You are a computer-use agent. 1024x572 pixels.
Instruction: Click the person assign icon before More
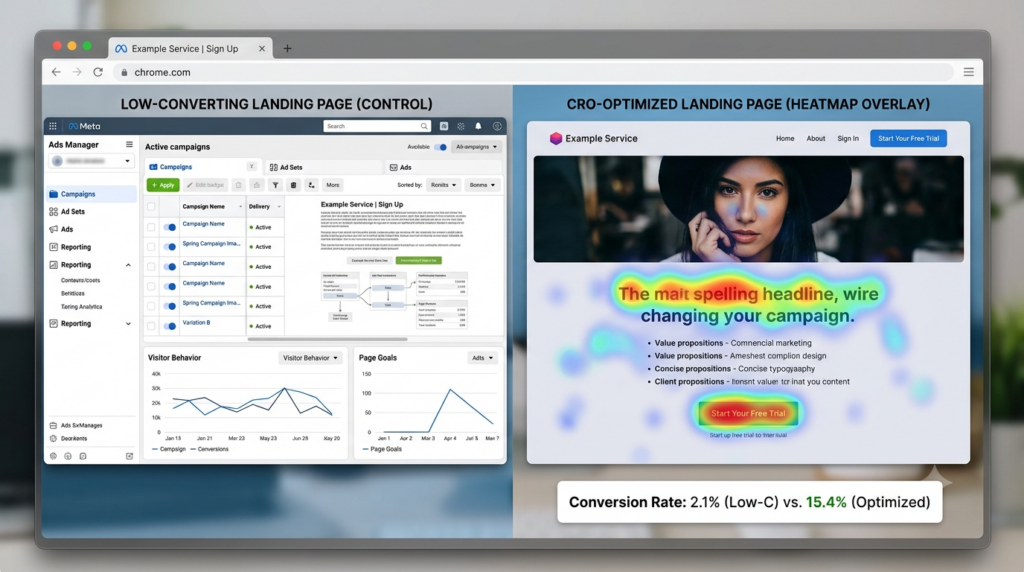[312, 185]
